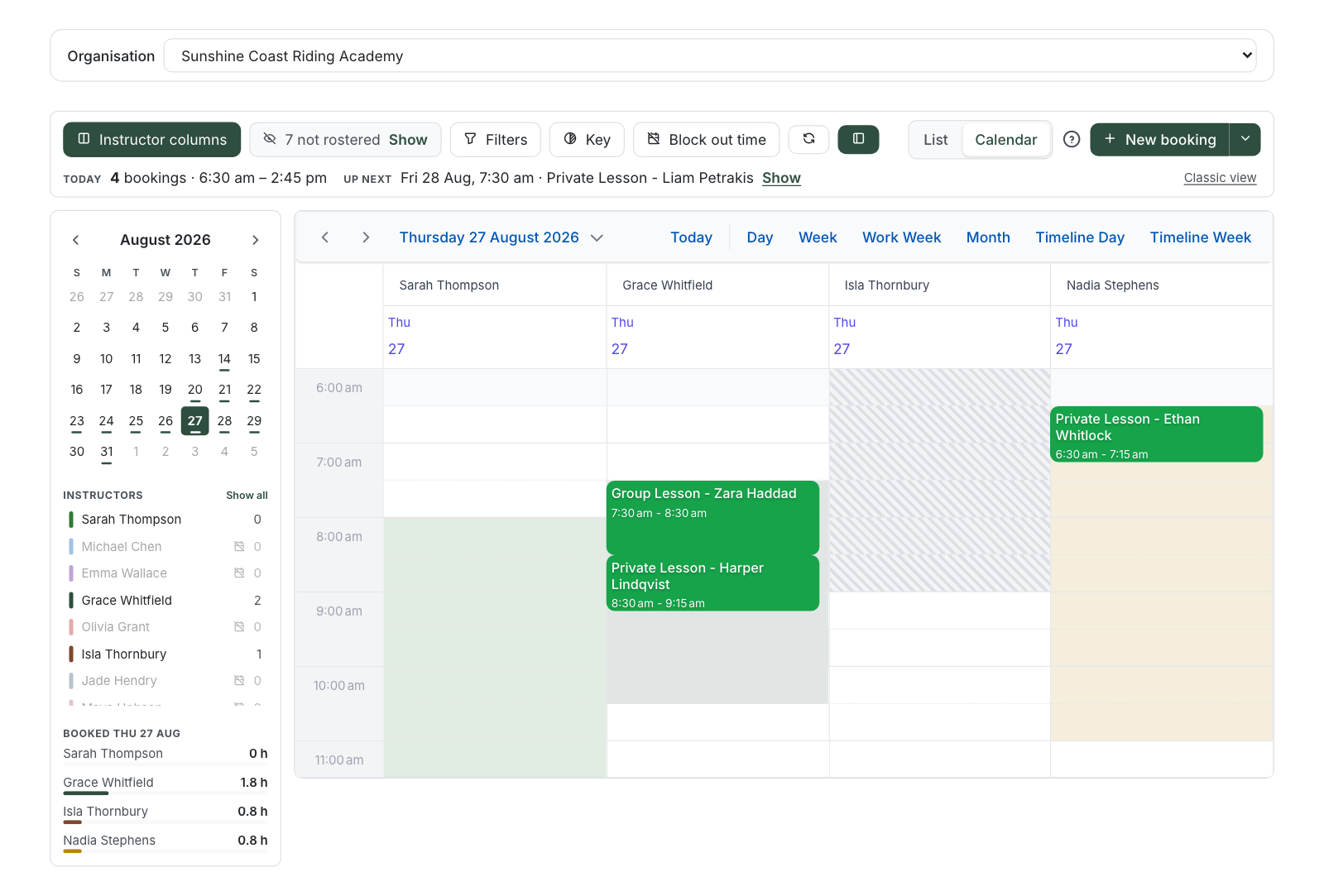Create a New booking
This screenshot has height=896, width=1324.
[x=1159, y=140]
